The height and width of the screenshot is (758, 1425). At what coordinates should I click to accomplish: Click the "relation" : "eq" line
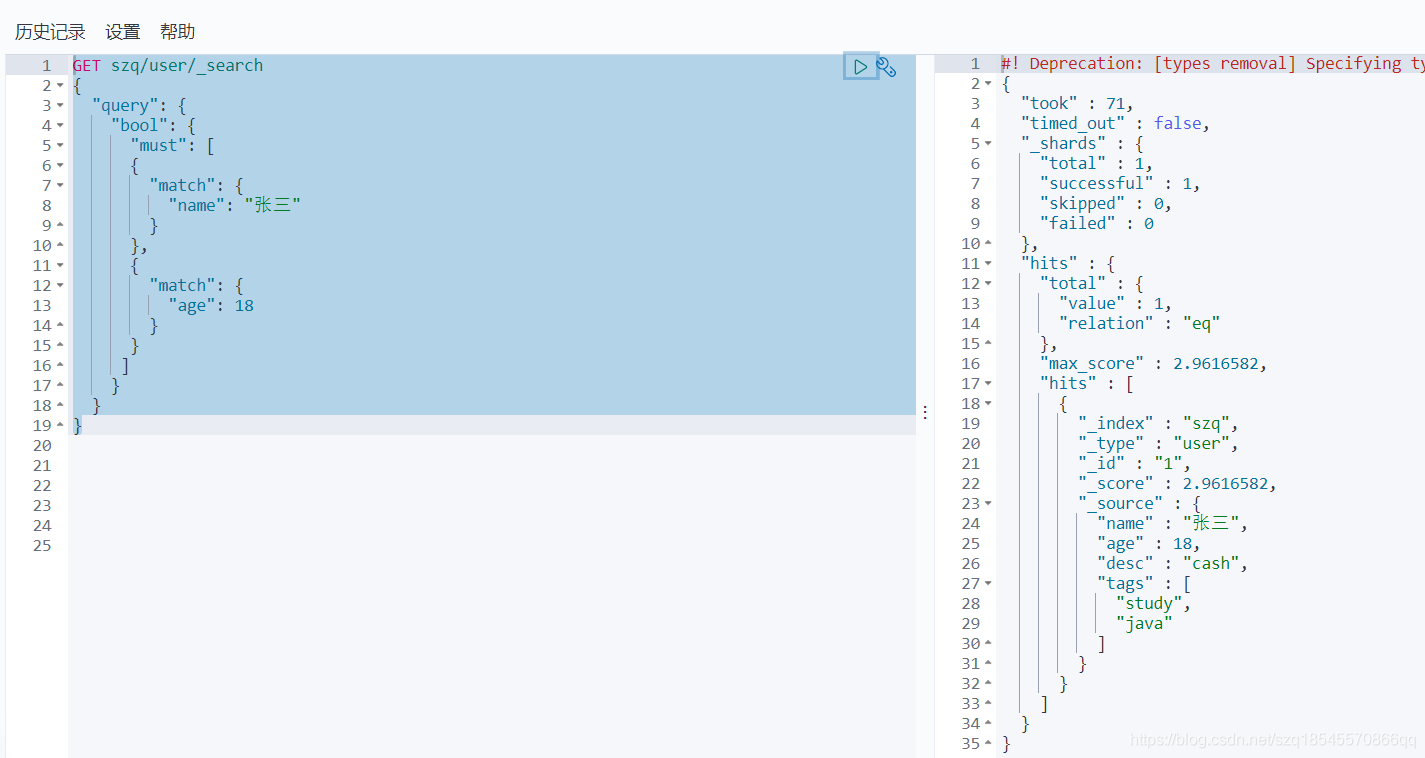tap(1140, 324)
